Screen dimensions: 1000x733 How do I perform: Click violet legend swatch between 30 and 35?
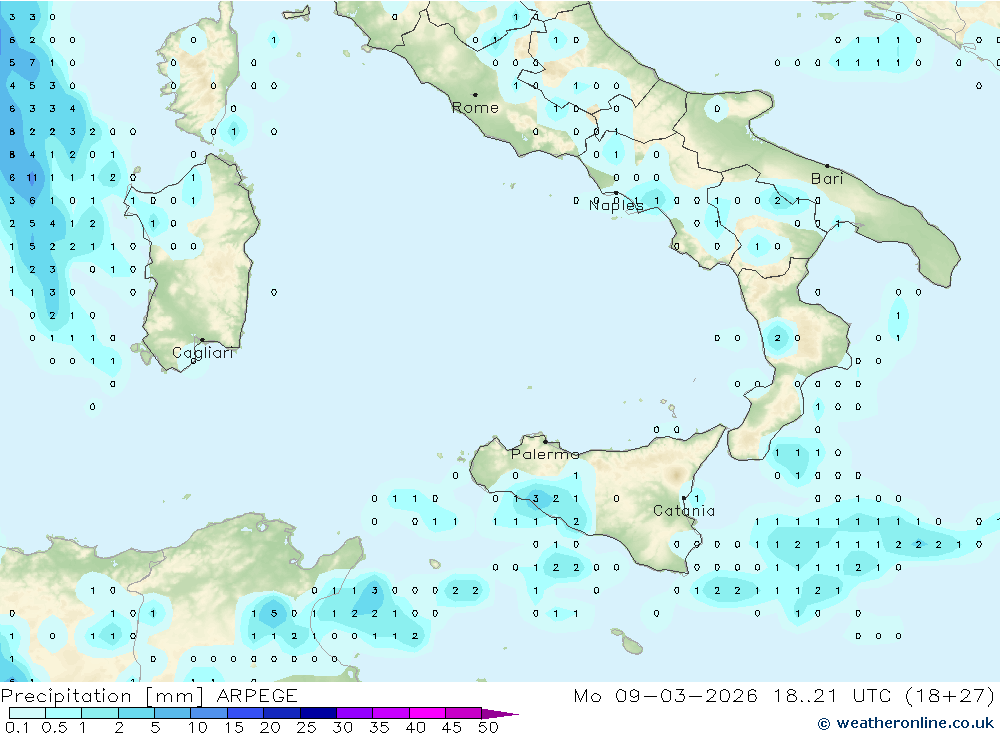354,713
